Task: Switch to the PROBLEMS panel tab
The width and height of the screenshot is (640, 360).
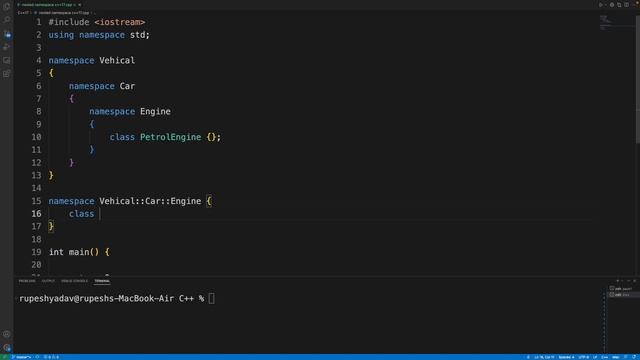Action: [27, 281]
